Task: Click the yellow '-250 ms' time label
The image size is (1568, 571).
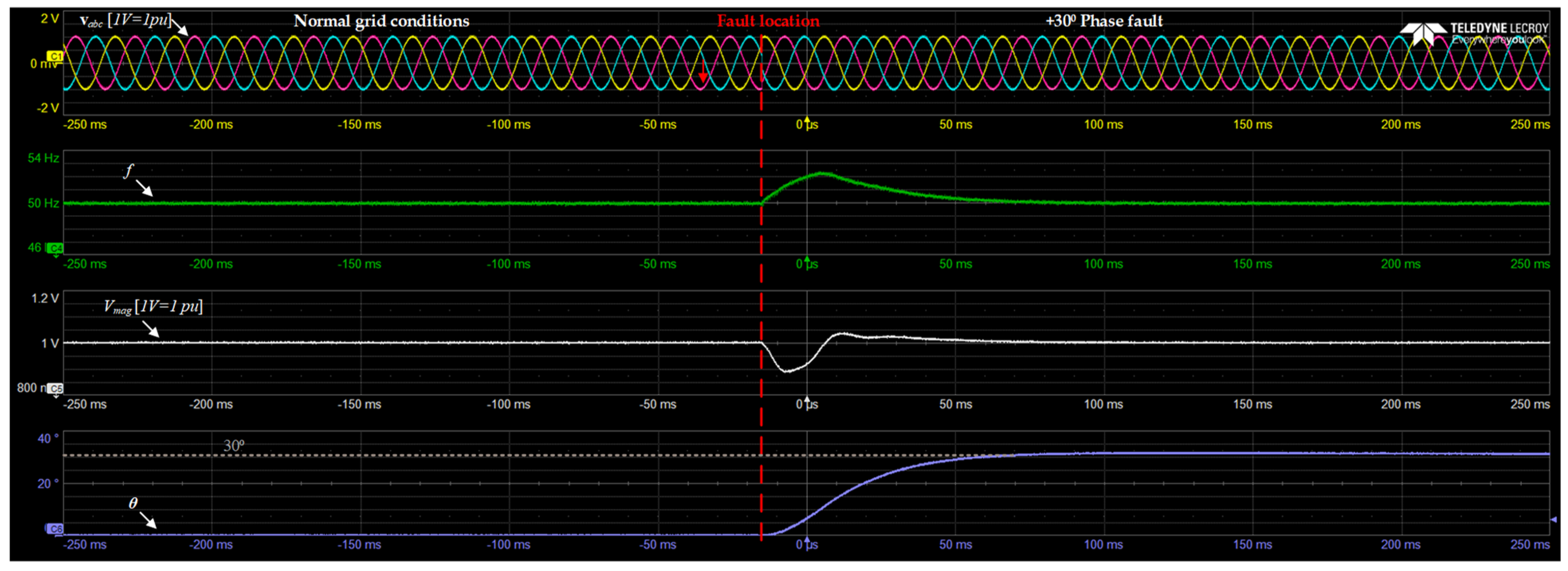Action: pos(85,124)
